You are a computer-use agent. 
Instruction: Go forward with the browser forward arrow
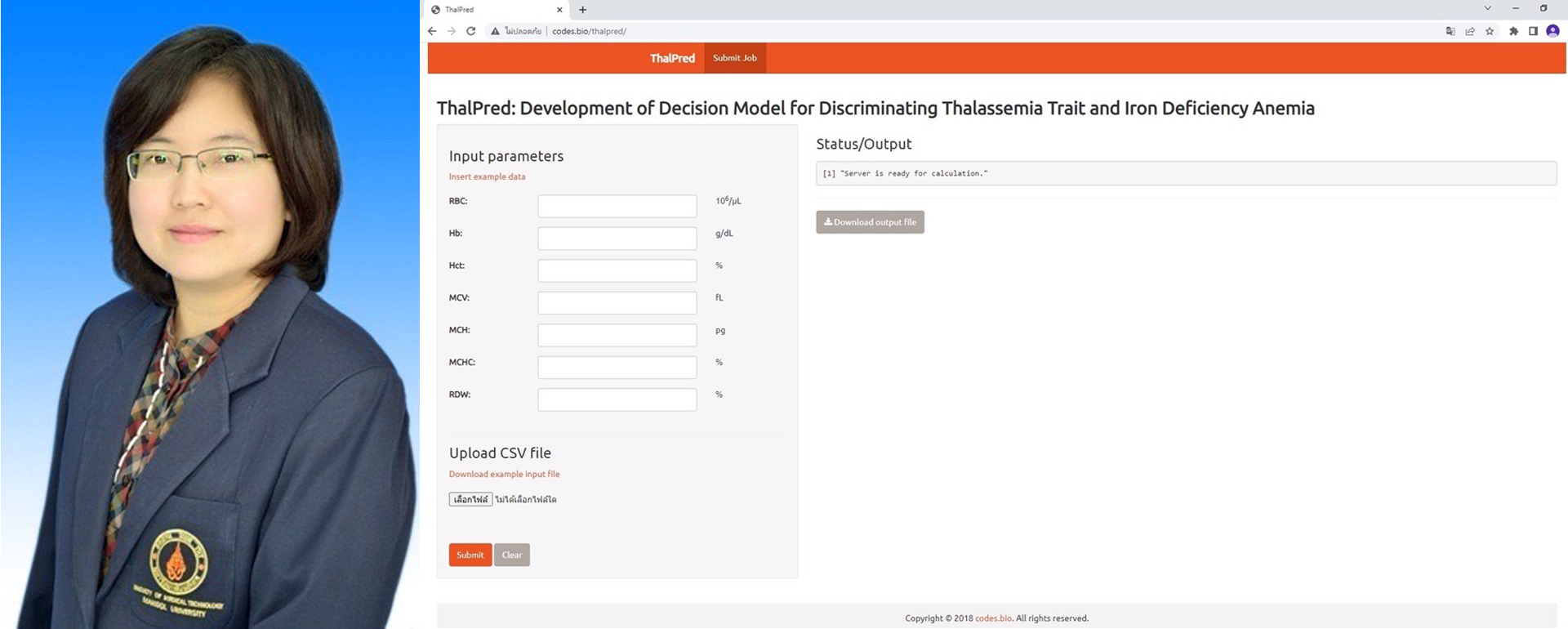[x=451, y=31]
